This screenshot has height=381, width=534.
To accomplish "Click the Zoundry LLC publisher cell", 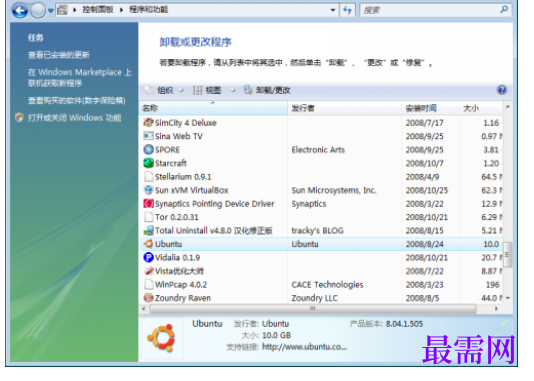I will 314,298.
